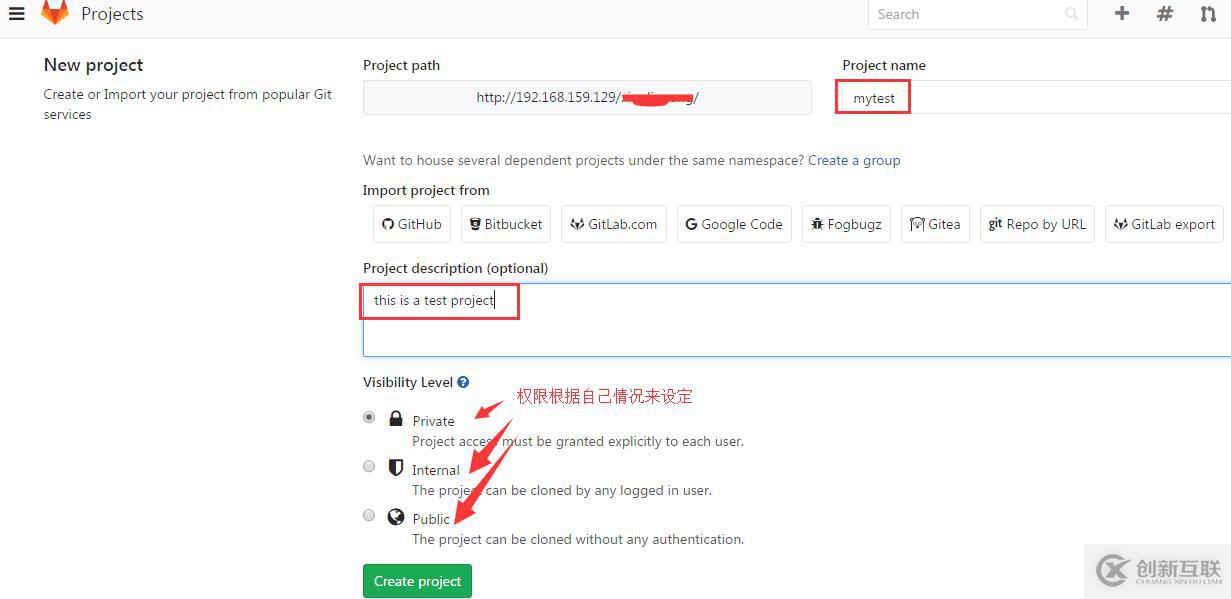Select the Internal visibility radio button
The width and height of the screenshot is (1231, 599).
coord(369,466)
